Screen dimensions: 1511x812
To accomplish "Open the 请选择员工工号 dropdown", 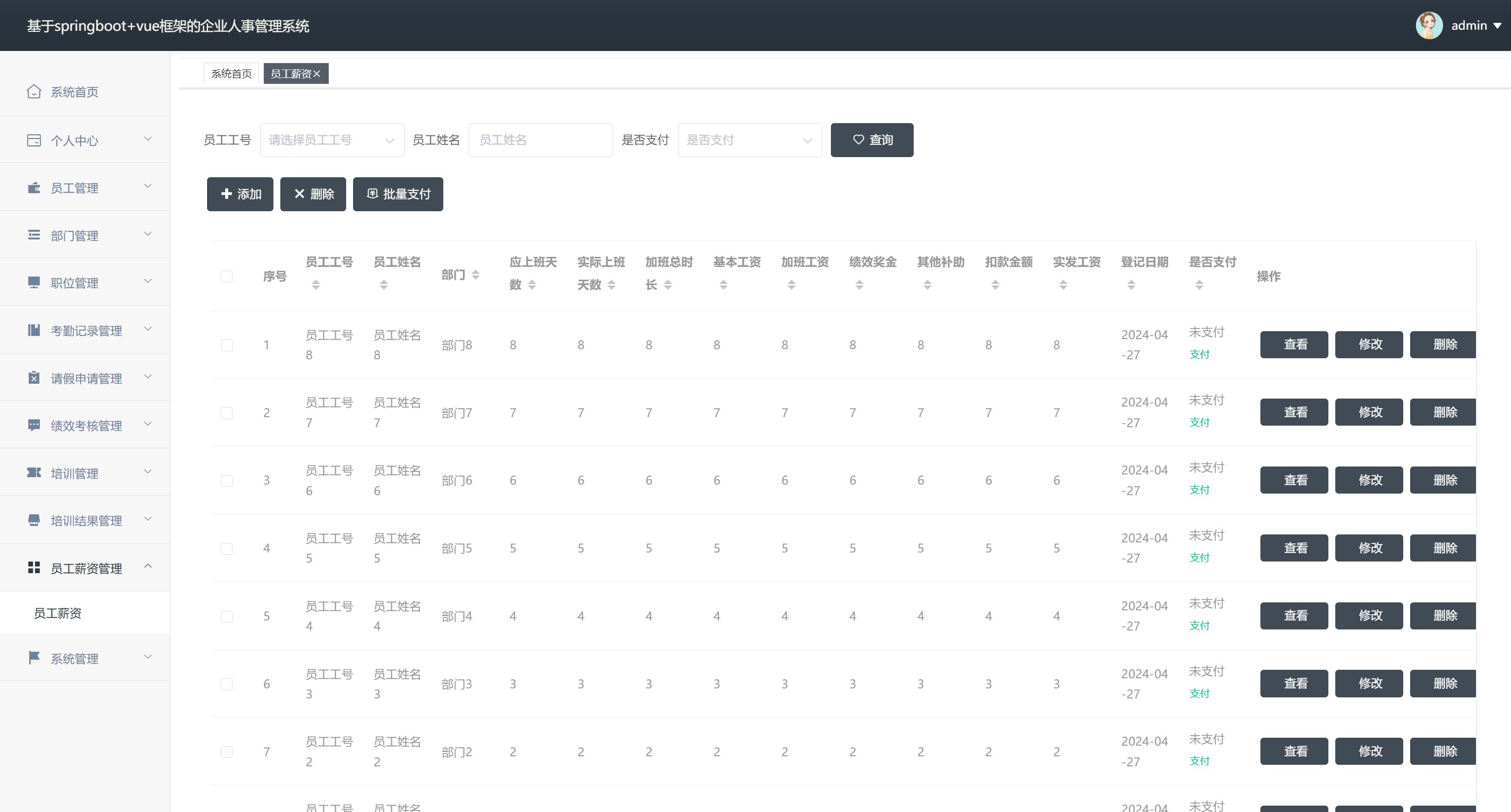I will tap(331, 140).
